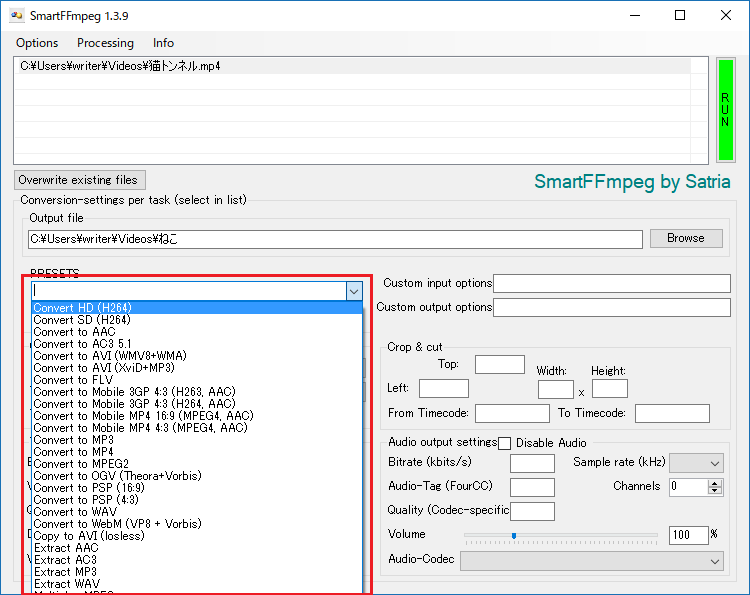Select Convert to PSP (16:9) preset
Viewport: 750px width, 595px height.
coord(197,487)
